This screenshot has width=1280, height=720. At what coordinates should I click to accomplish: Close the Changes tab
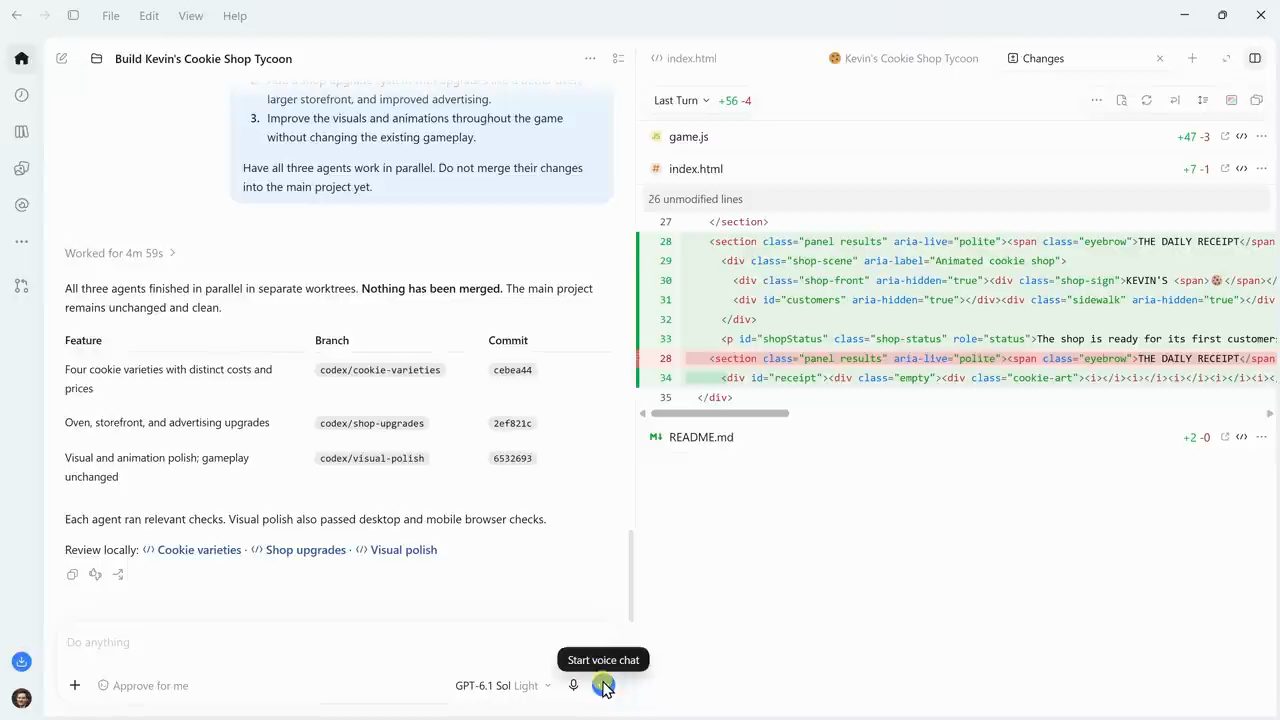1160,58
